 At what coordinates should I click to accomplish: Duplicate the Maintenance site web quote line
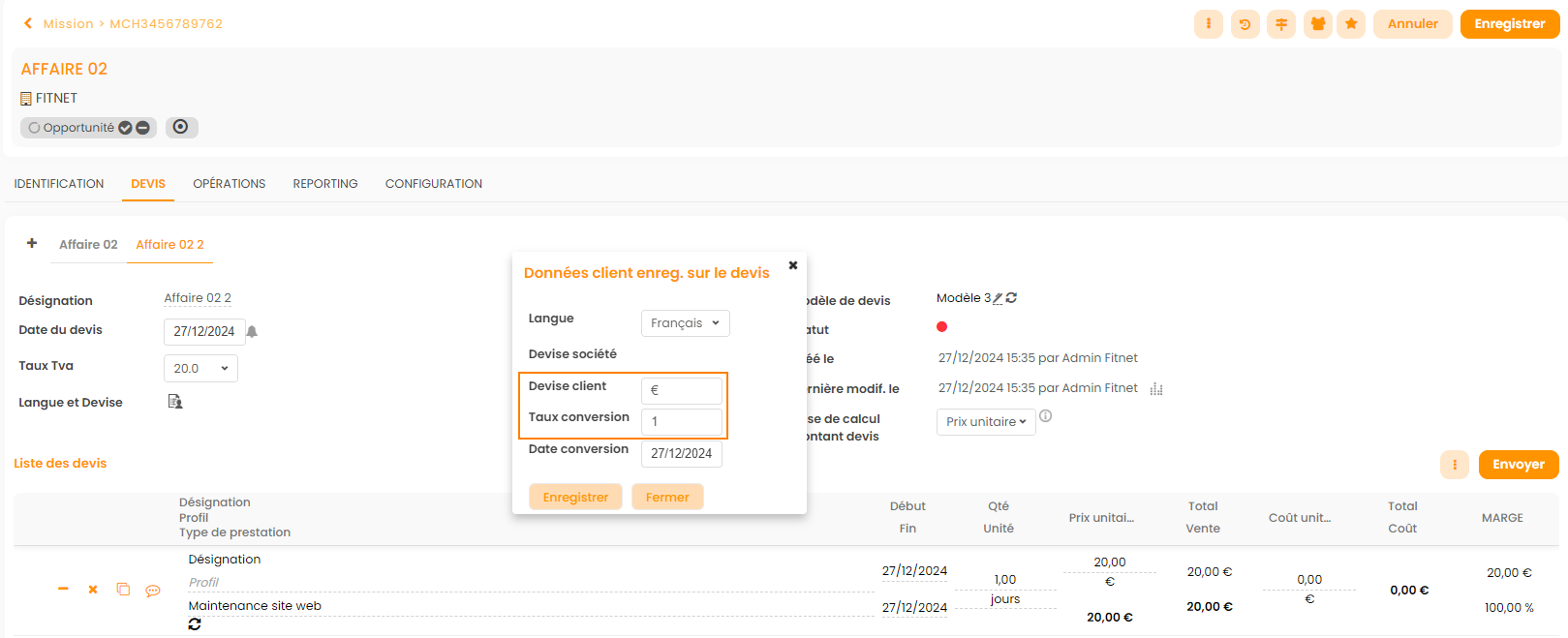[123, 590]
